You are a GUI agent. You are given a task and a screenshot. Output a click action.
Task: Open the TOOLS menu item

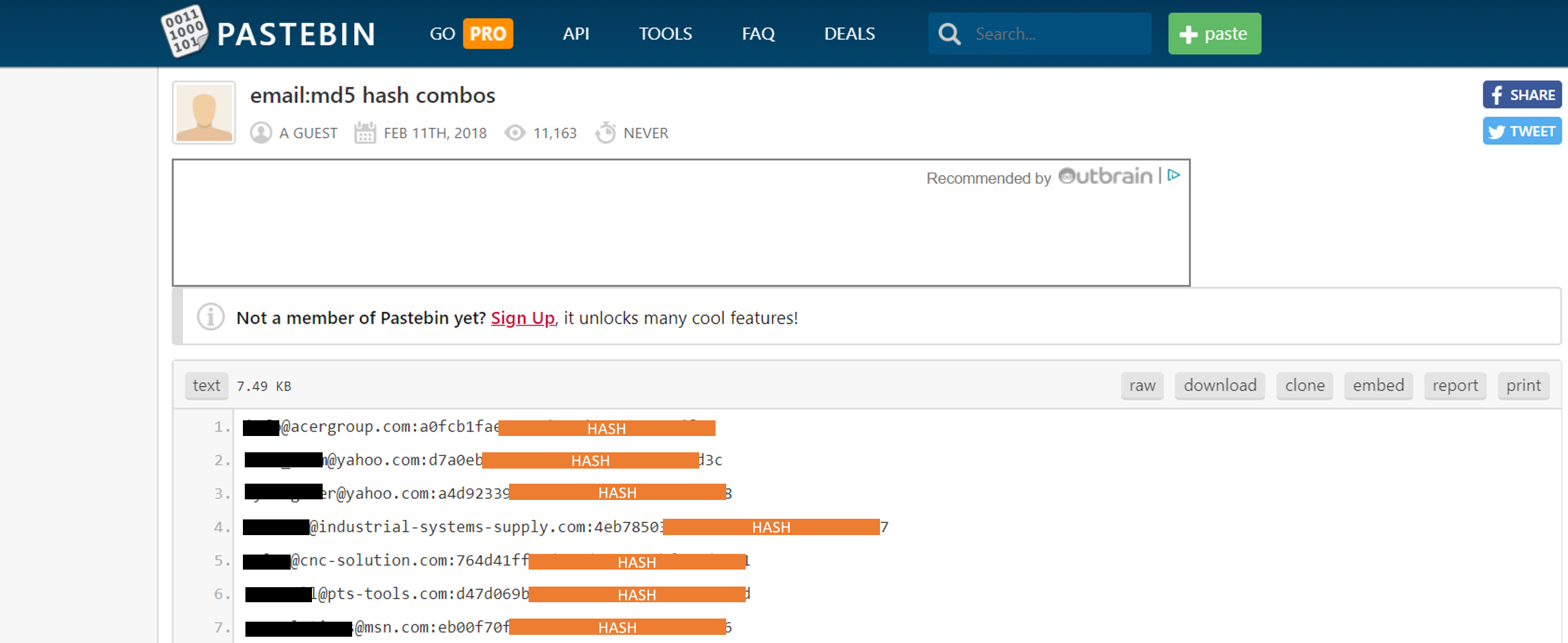[665, 34]
